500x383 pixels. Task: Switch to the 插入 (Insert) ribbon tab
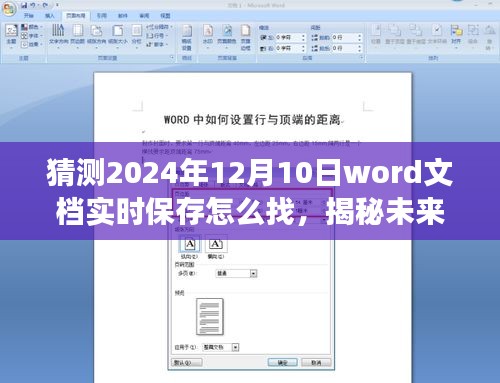[x=50, y=16]
